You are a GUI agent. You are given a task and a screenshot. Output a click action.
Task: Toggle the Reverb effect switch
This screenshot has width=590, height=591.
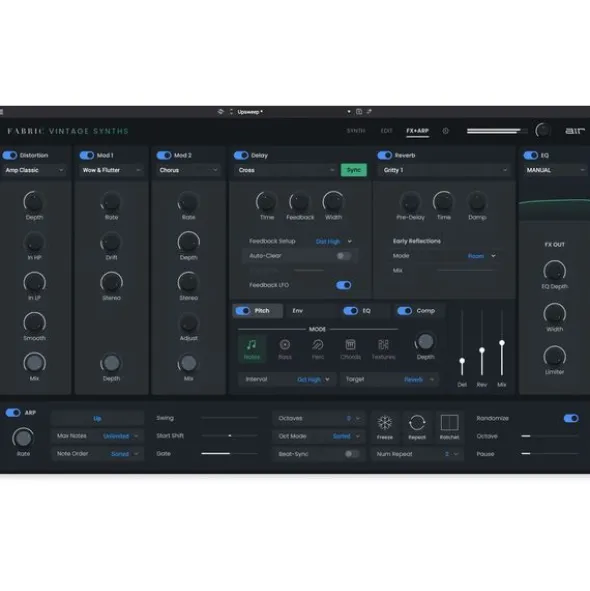point(385,155)
